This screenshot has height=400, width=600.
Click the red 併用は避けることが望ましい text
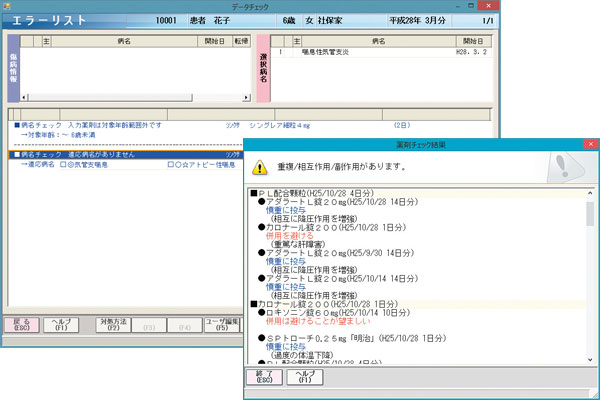(318, 321)
